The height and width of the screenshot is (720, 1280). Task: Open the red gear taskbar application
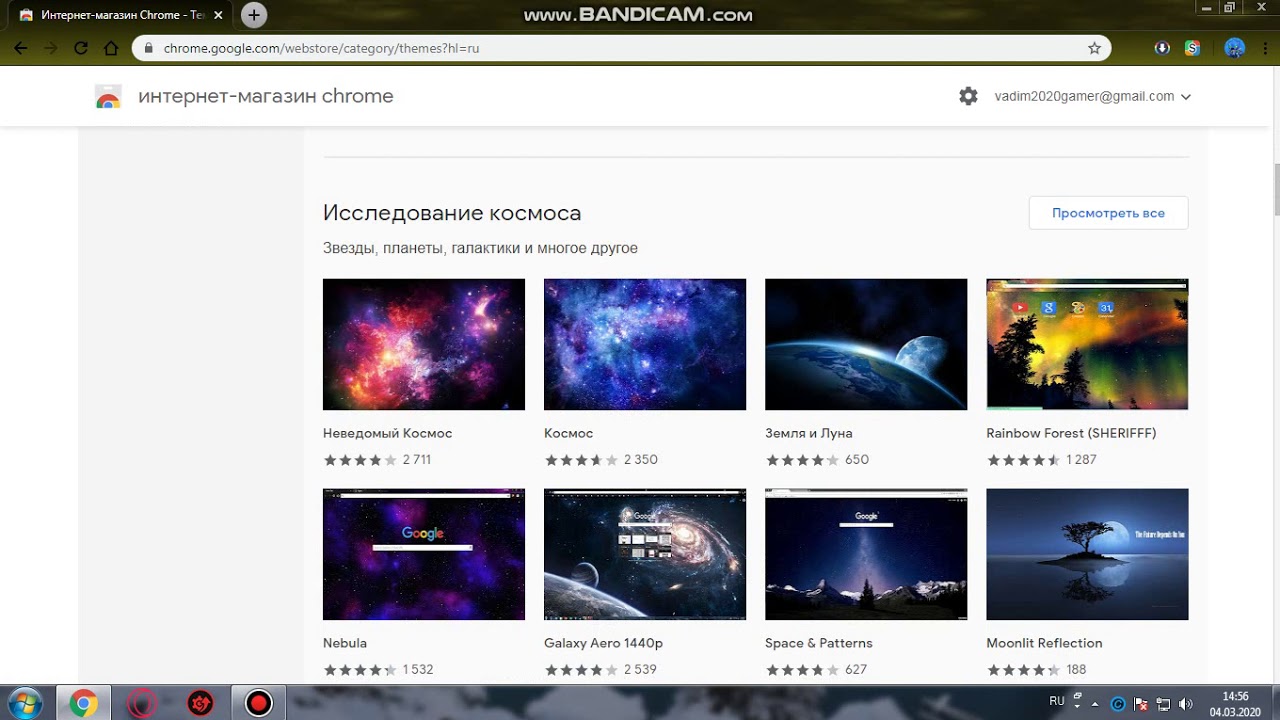[201, 704]
